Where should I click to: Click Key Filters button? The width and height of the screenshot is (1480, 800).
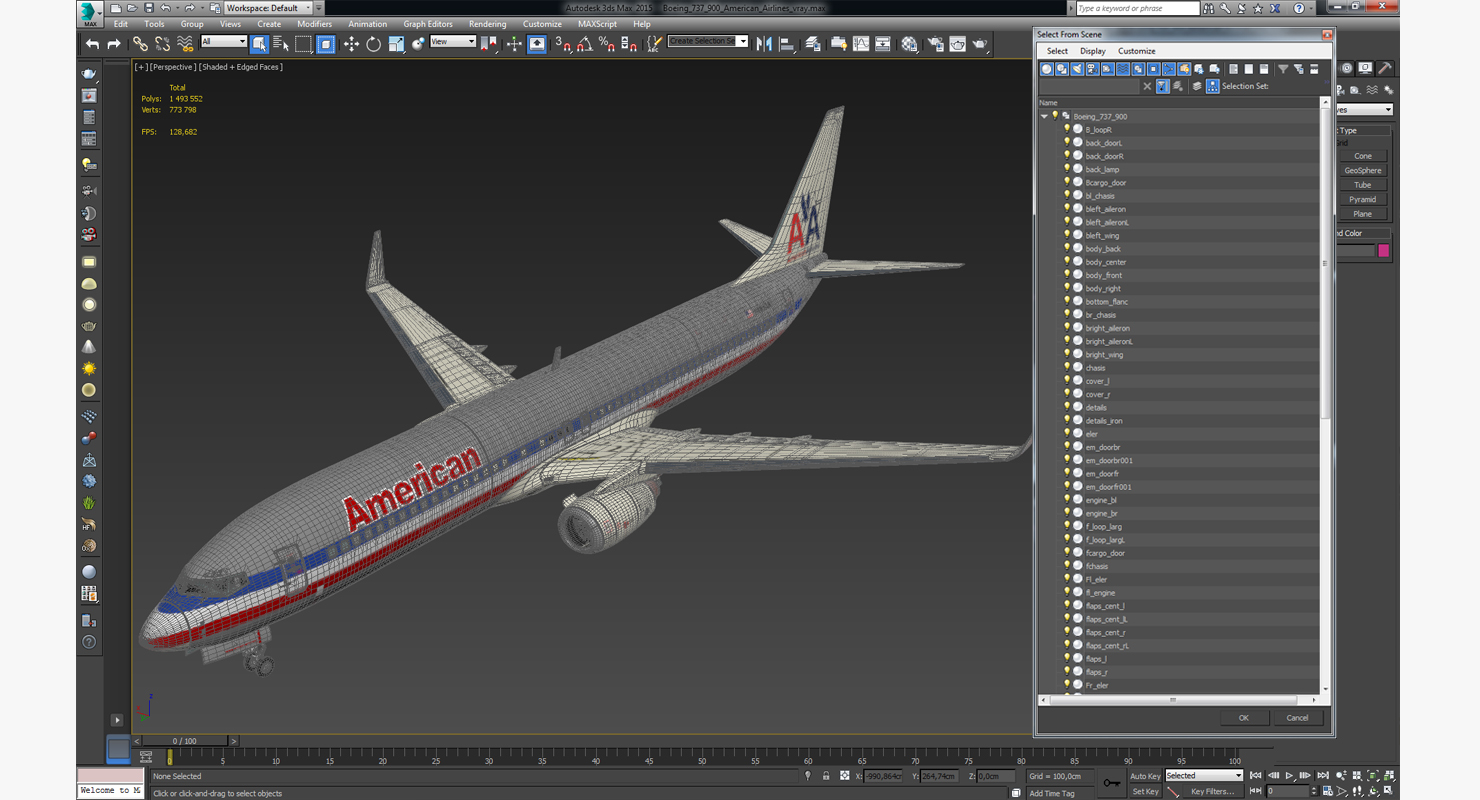click(1211, 792)
